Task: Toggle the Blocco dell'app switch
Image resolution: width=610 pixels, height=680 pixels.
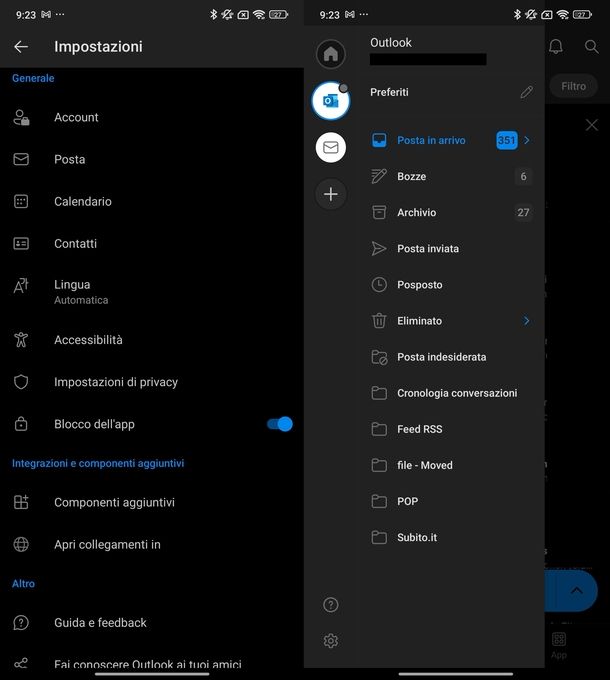Action: [280, 424]
